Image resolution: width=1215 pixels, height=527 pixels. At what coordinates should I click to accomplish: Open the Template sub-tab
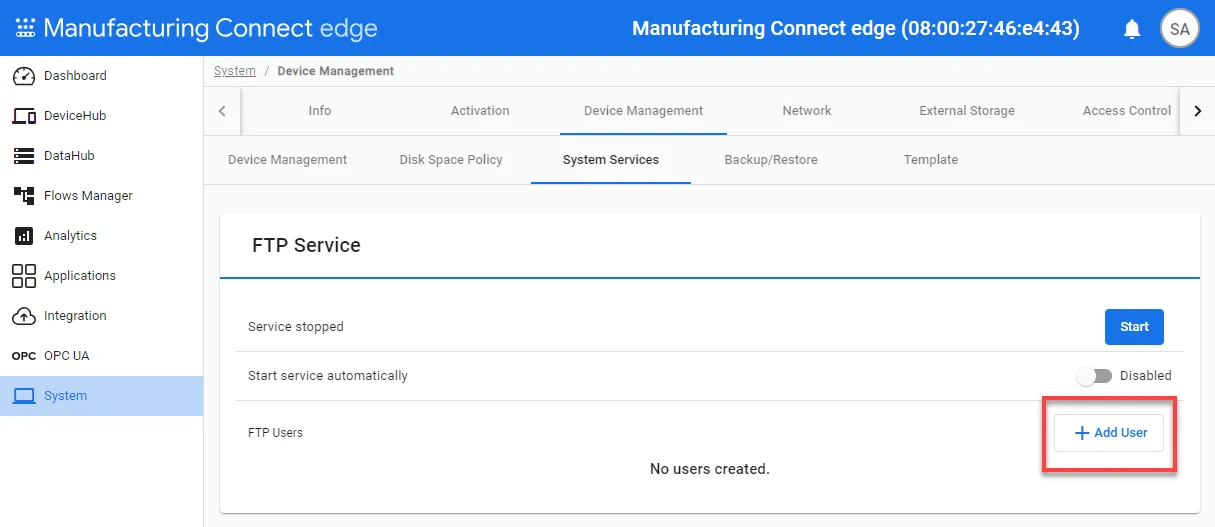pos(931,160)
